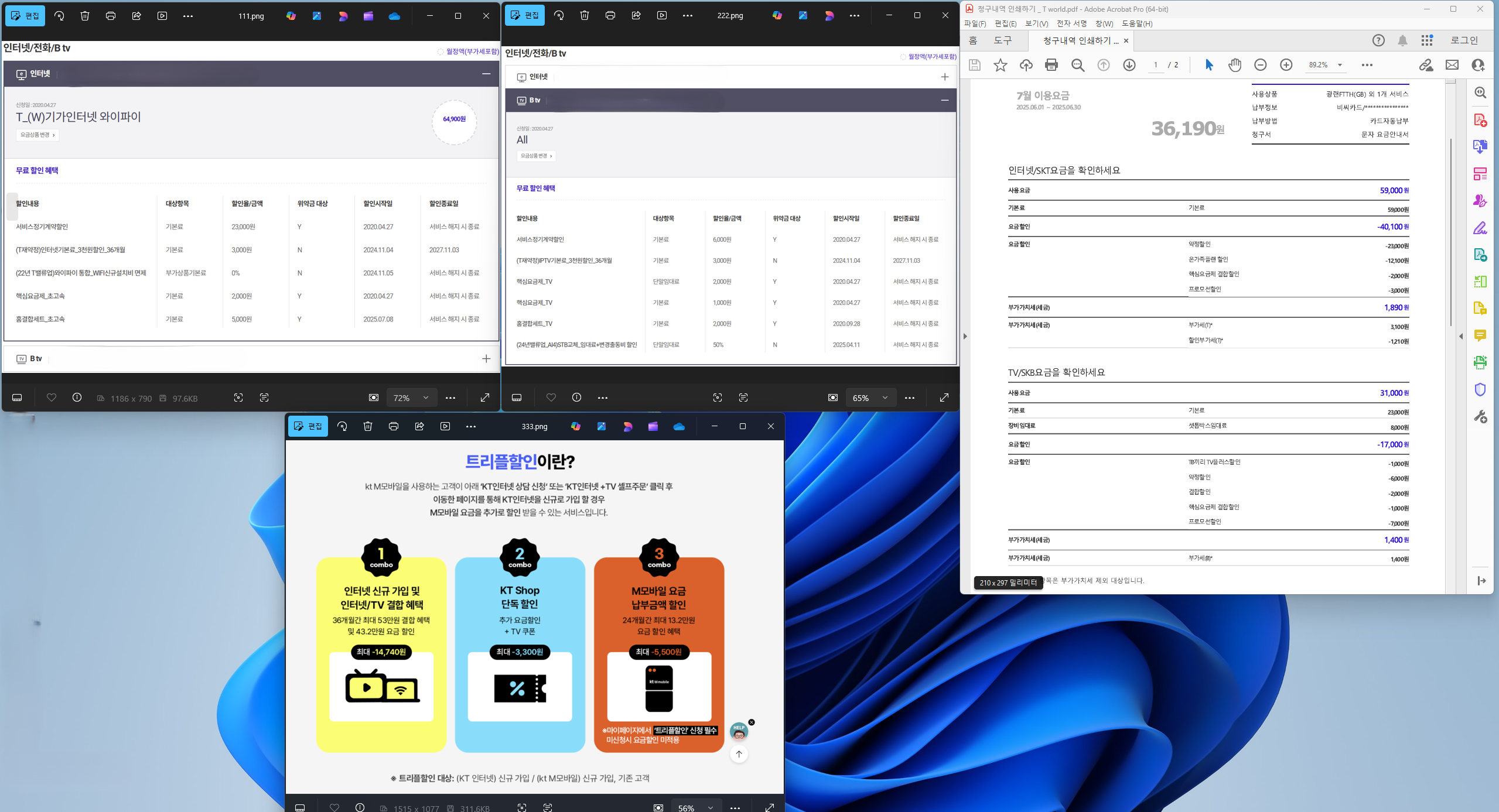Star the PDF document in Acrobat toolbar
Image resolution: width=1499 pixels, height=812 pixels.
coord(1001,65)
